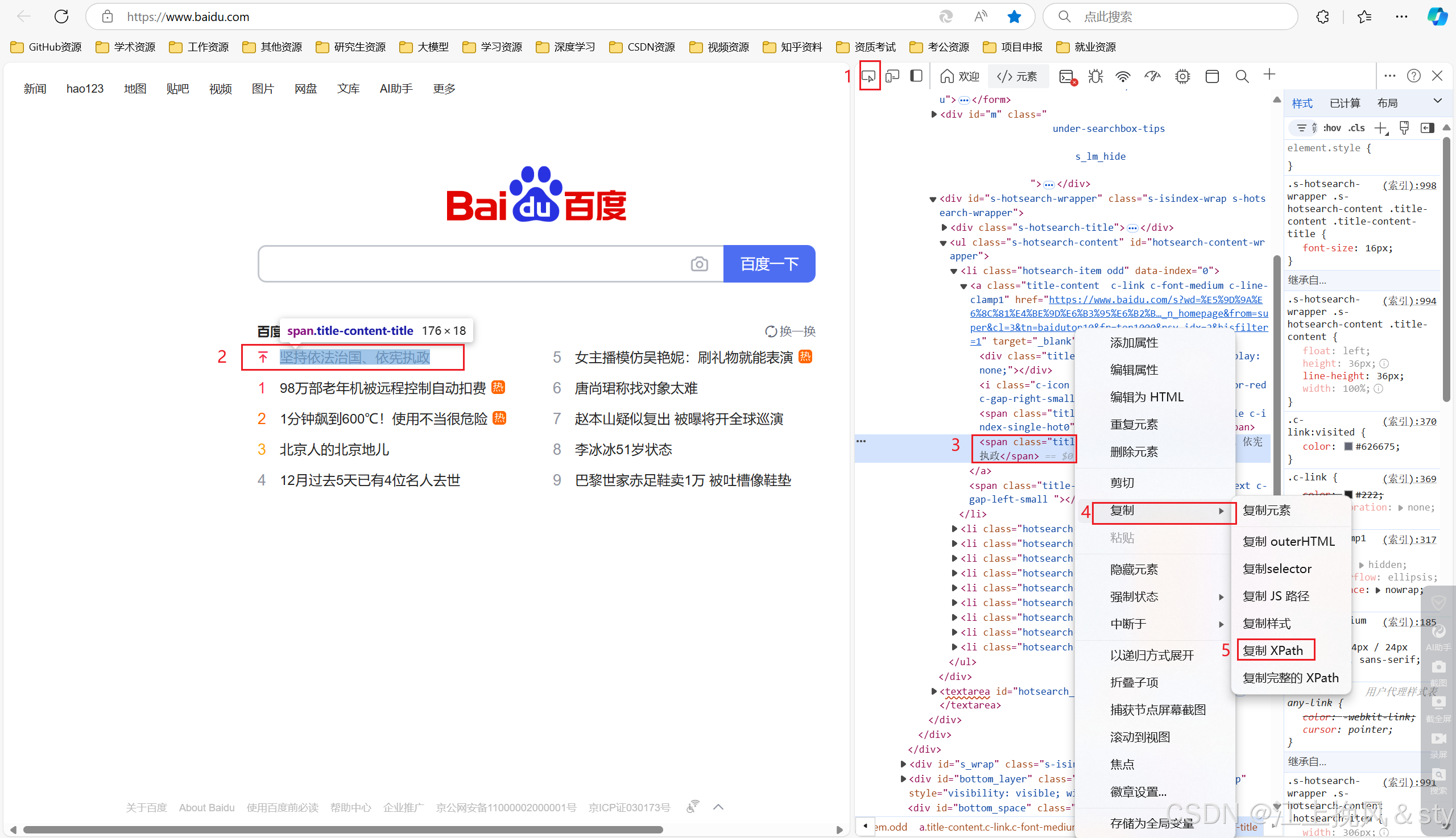Image resolution: width=1456 pixels, height=838 pixels.
Task: Select the Elements tab in DevTools
Action: tap(1017, 77)
